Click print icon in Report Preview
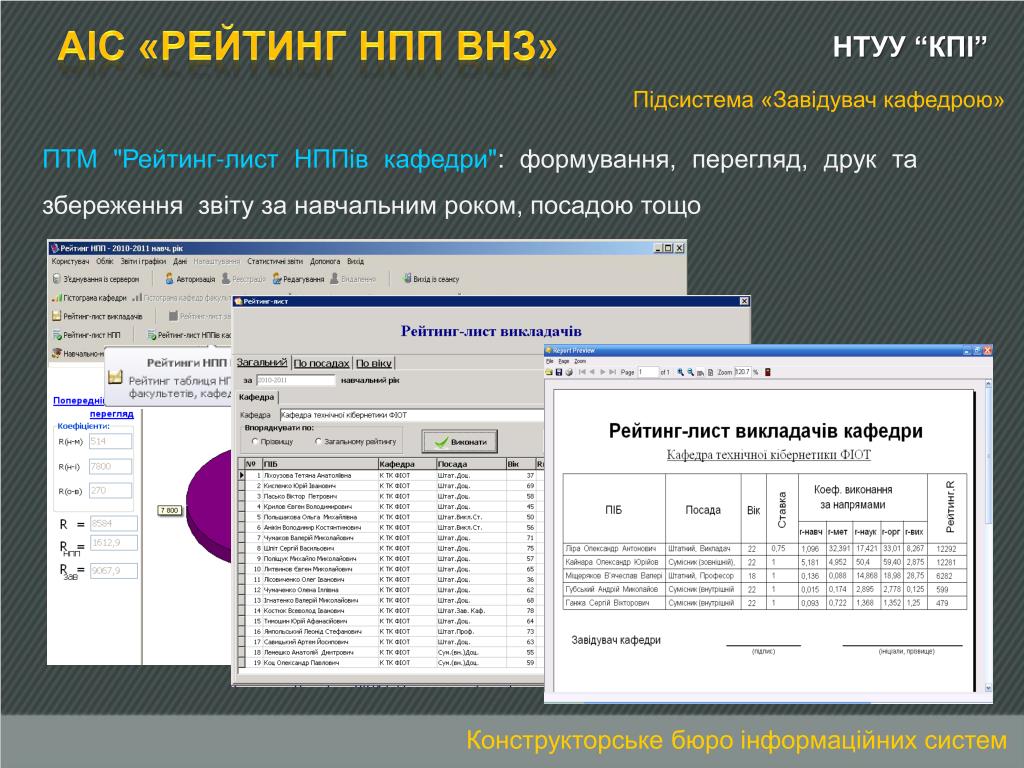The width and height of the screenshot is (1024, 768). pos(569,372)
